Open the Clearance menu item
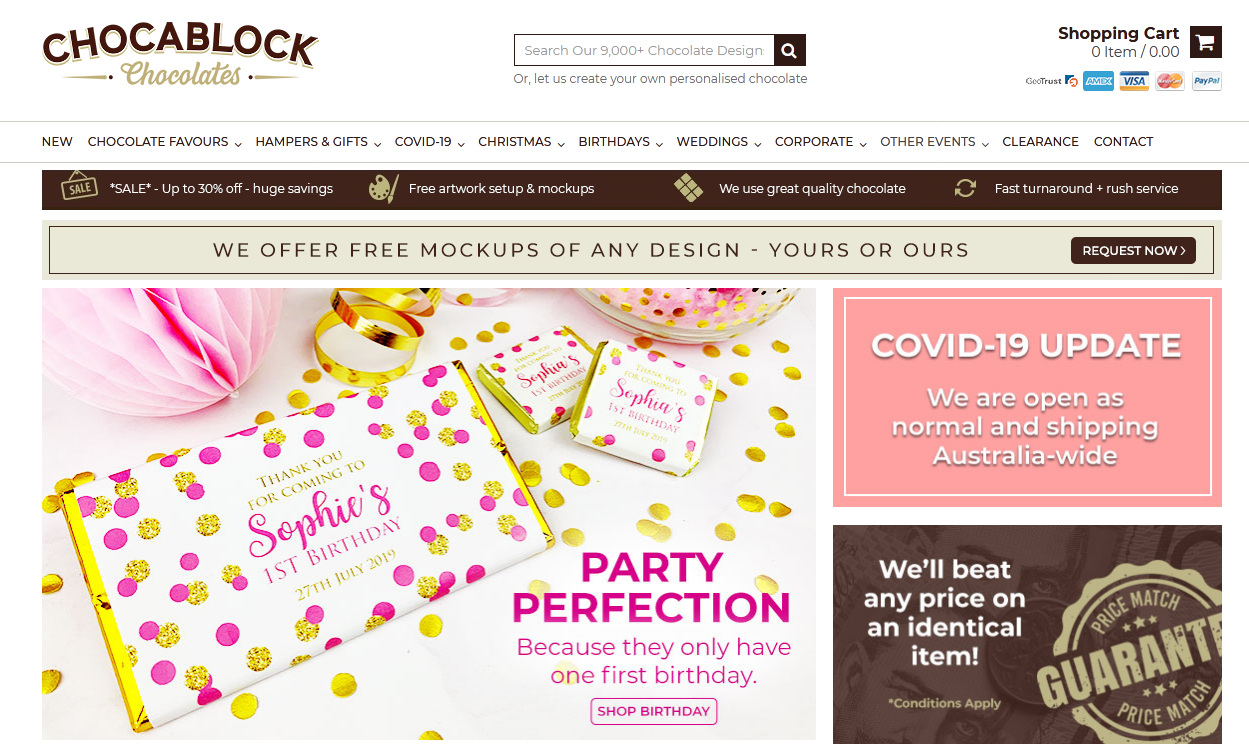The height and width of the screenshot is (744, 1249). coord(1040,142)
